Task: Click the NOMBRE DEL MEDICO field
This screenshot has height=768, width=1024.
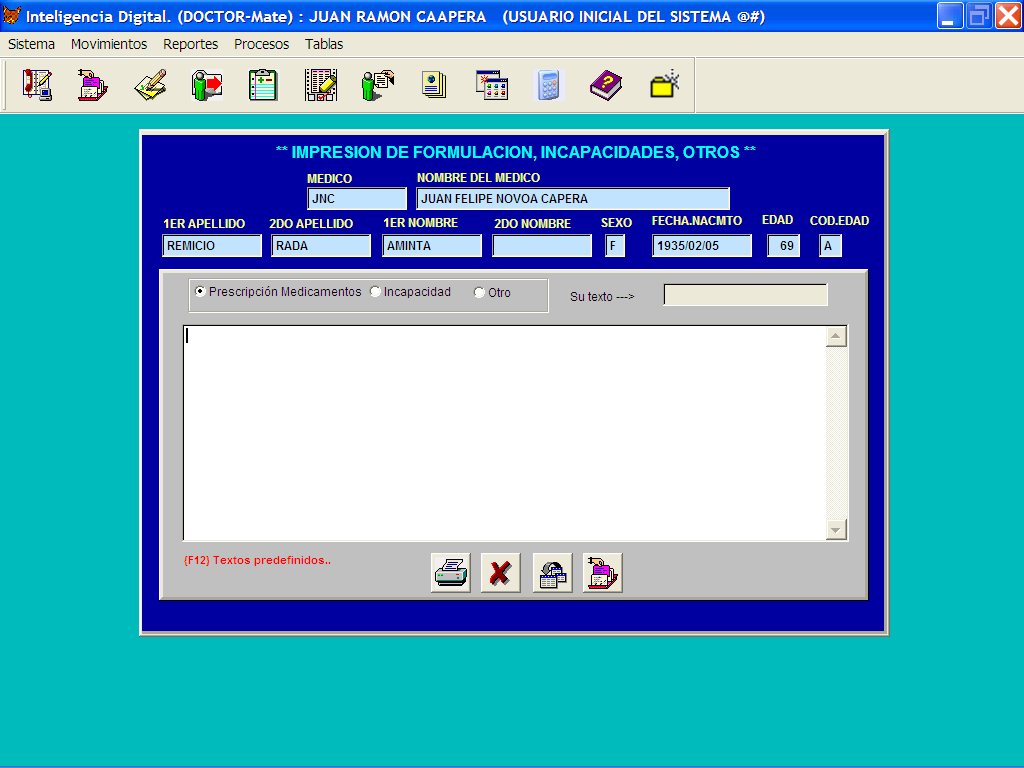Action: pos(573,199)
